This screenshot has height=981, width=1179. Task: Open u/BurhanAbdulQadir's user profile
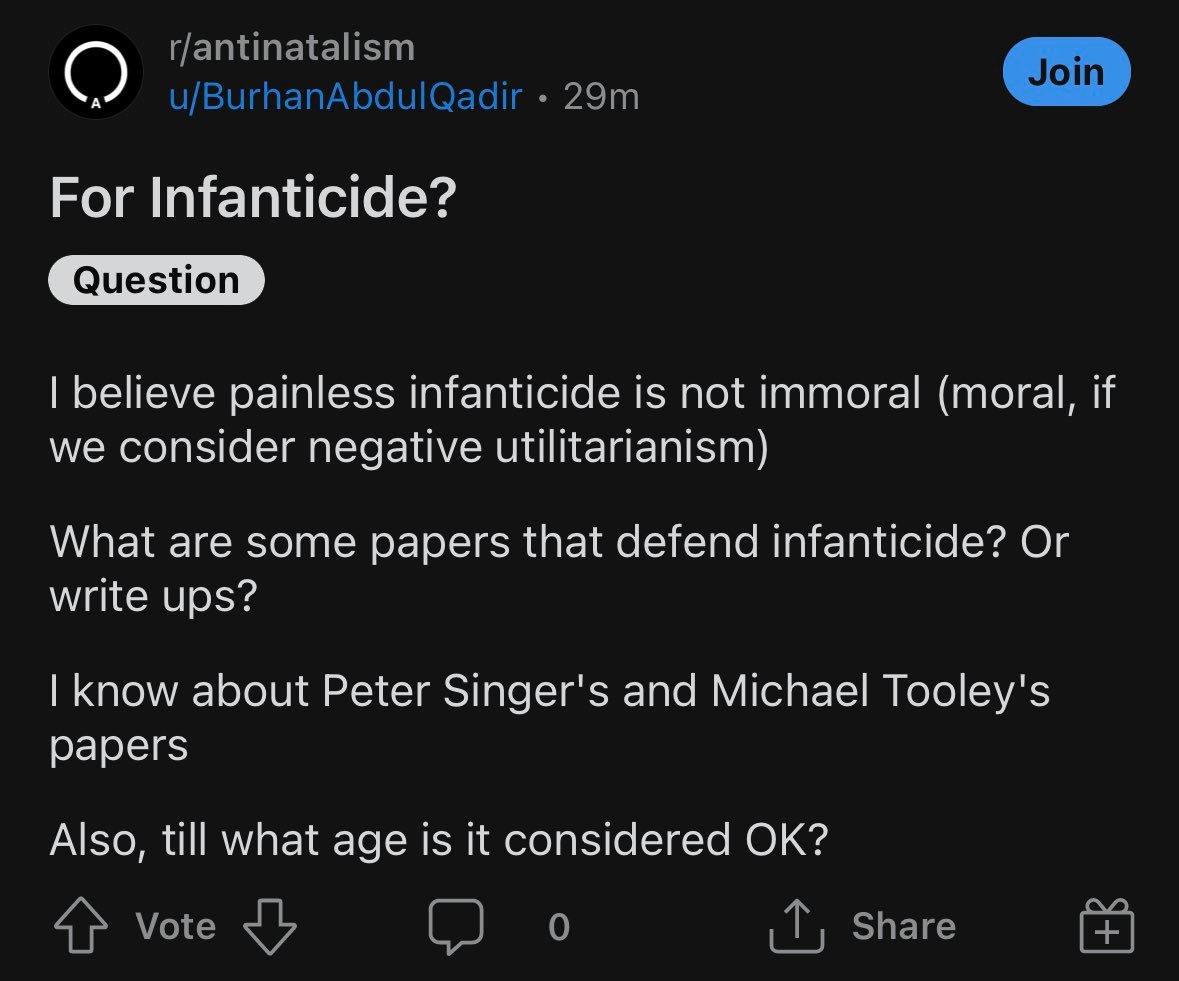tap(345, 97)
